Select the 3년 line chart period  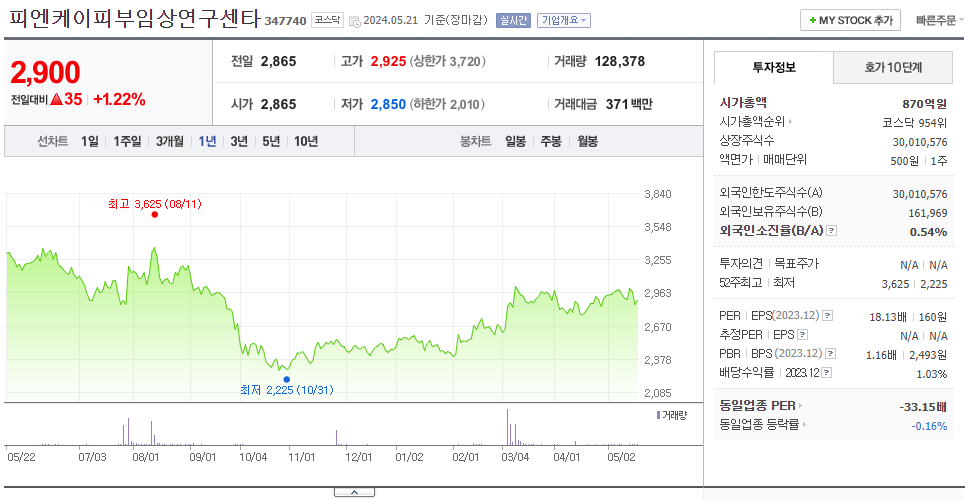click(239, 141)
